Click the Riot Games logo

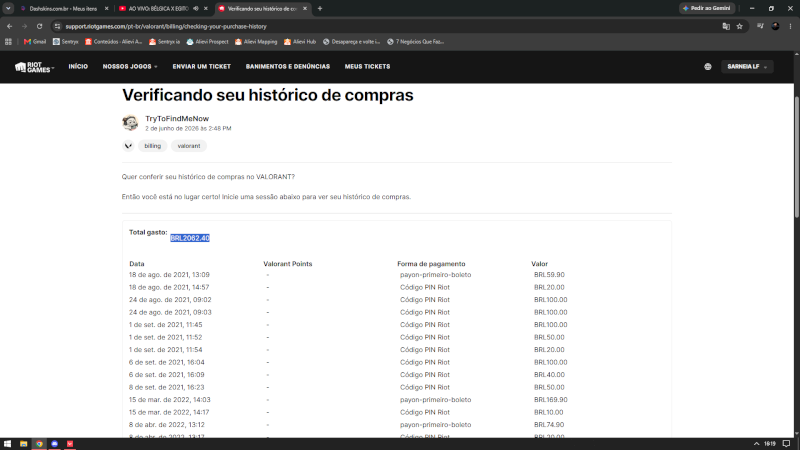[34, 67]
